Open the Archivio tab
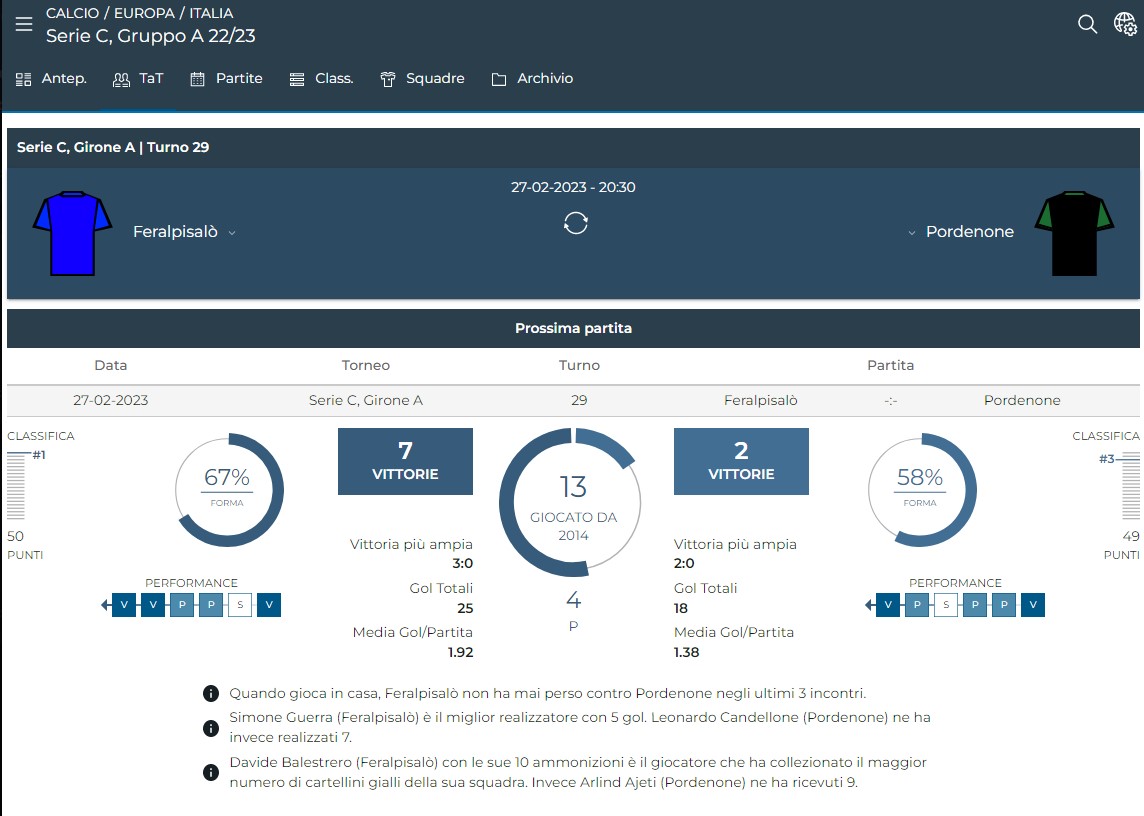This screenshot has width=1144, height=816. pyautogui.click(x=533, y=79)
